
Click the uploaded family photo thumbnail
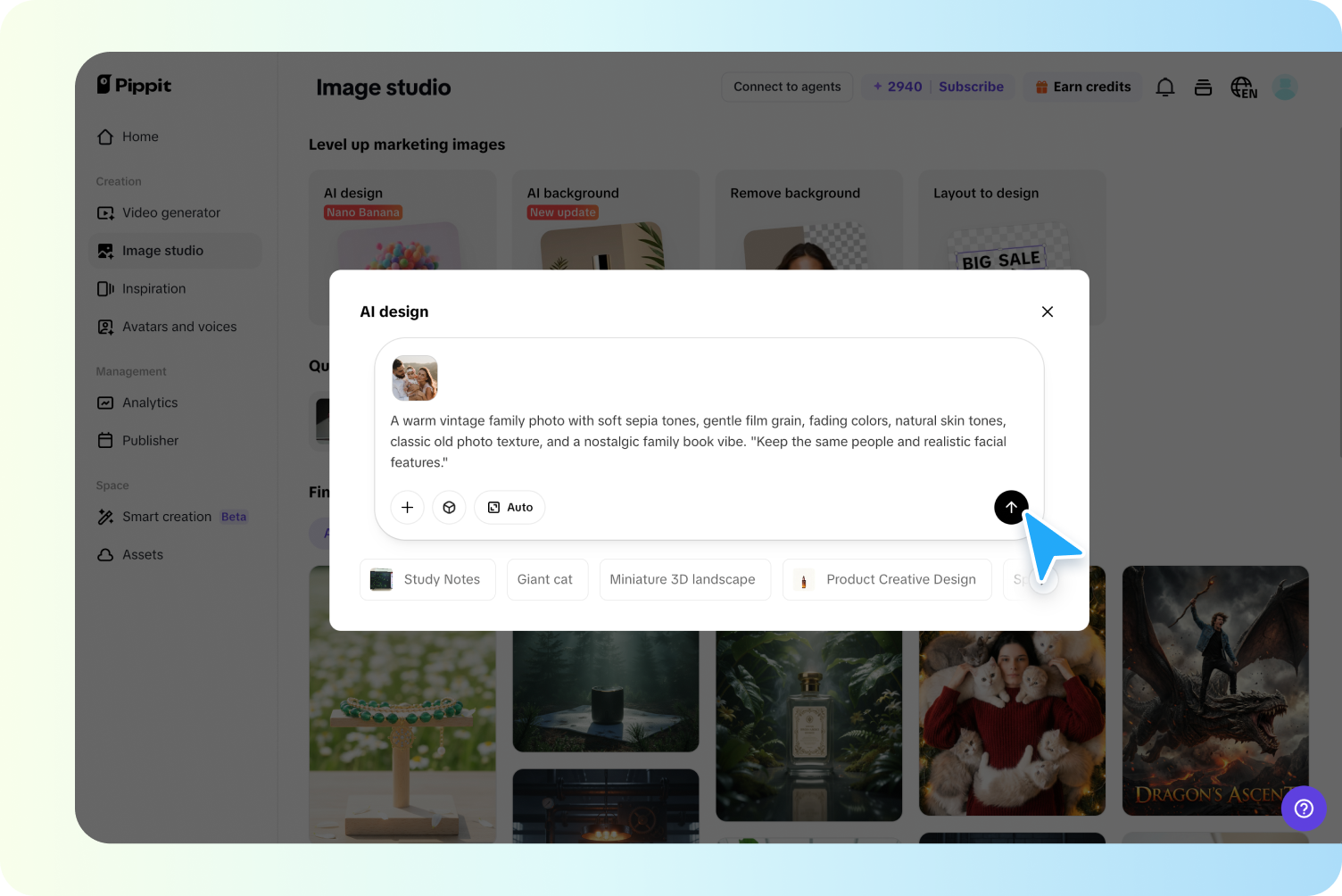[x=415, y=378]
